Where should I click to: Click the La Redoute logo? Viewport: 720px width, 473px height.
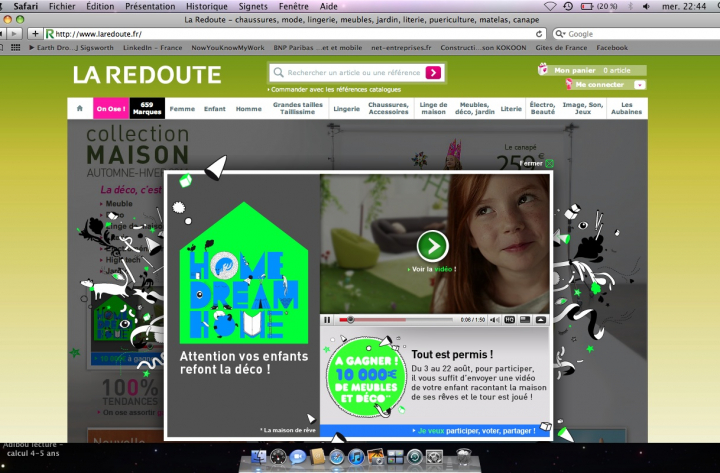click(x=147, y=75)
